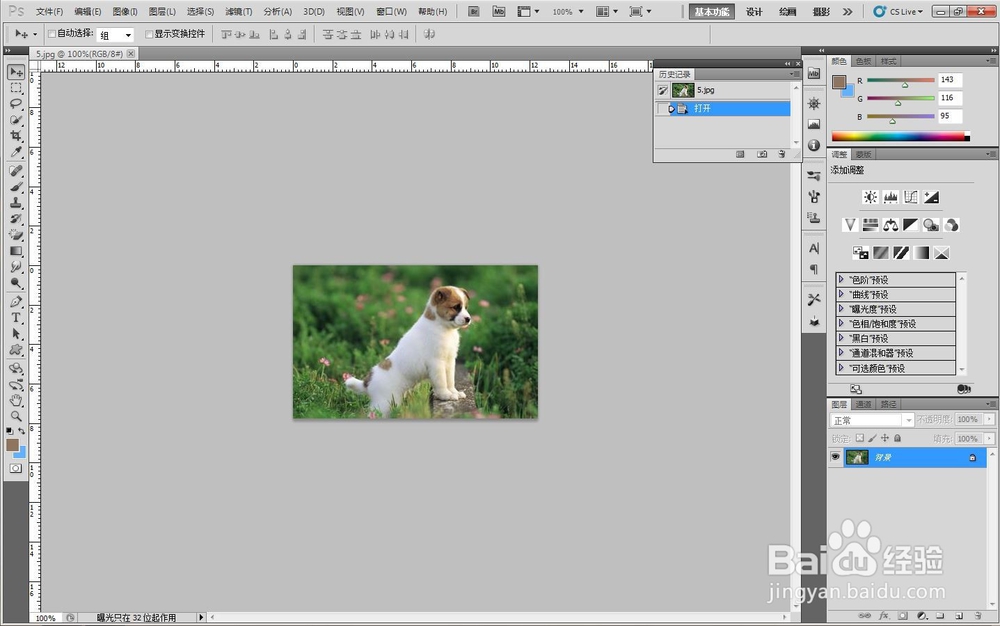This screenshot has width=1000, height=626.
Task: Open the 正常 blend mode dropdown
Action: pyautogui.click(x=872, y=420)
